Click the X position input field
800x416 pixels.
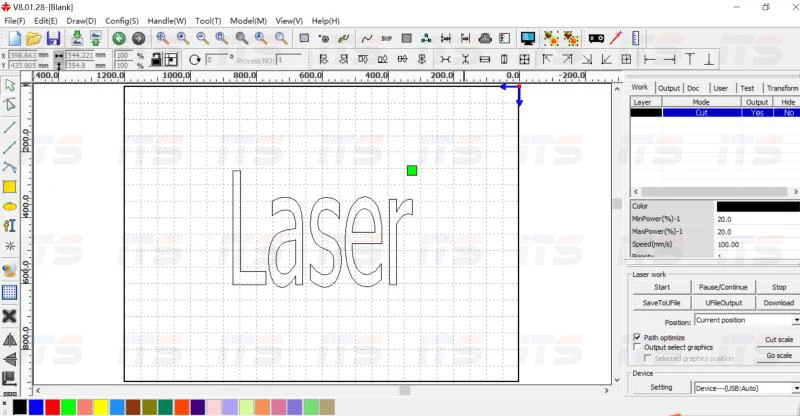22,55
